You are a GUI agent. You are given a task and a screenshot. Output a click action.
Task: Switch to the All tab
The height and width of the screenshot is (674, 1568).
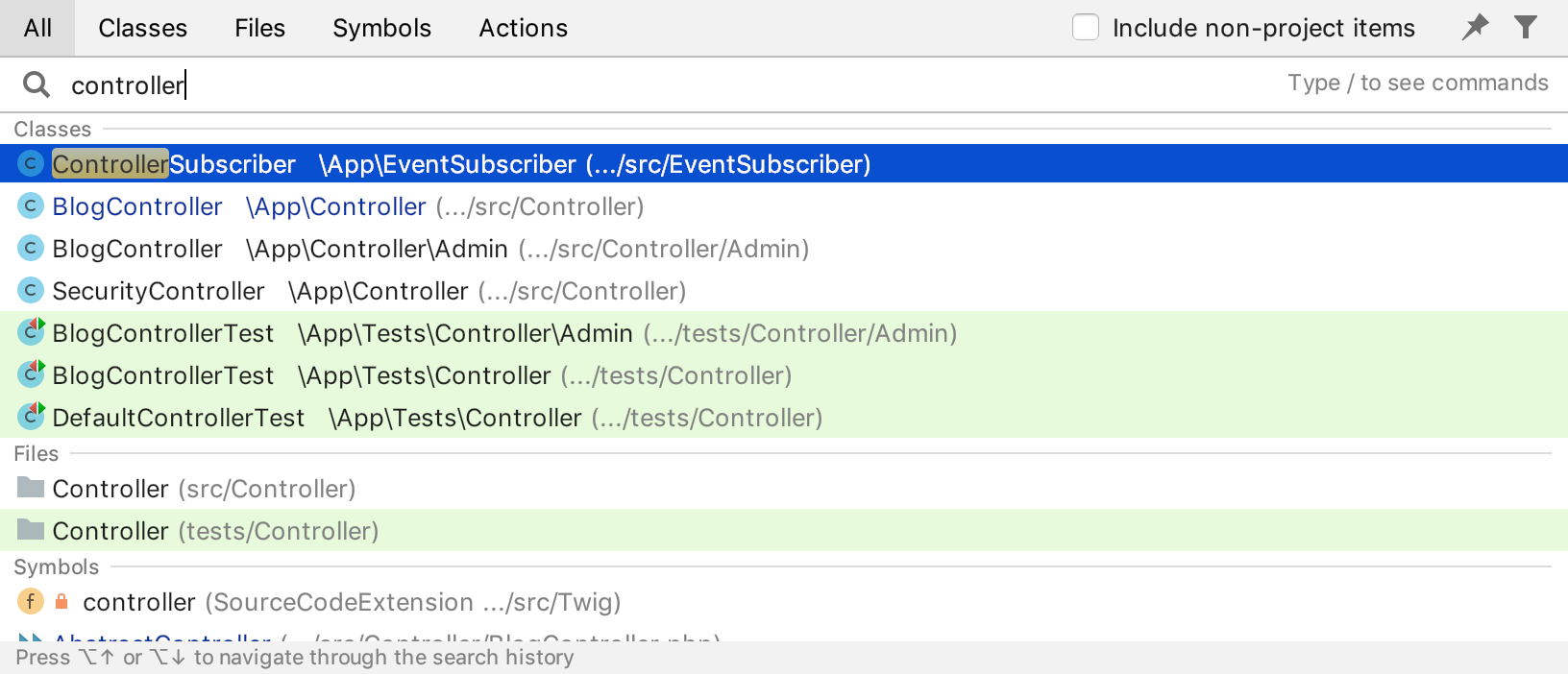click(37, 28)
